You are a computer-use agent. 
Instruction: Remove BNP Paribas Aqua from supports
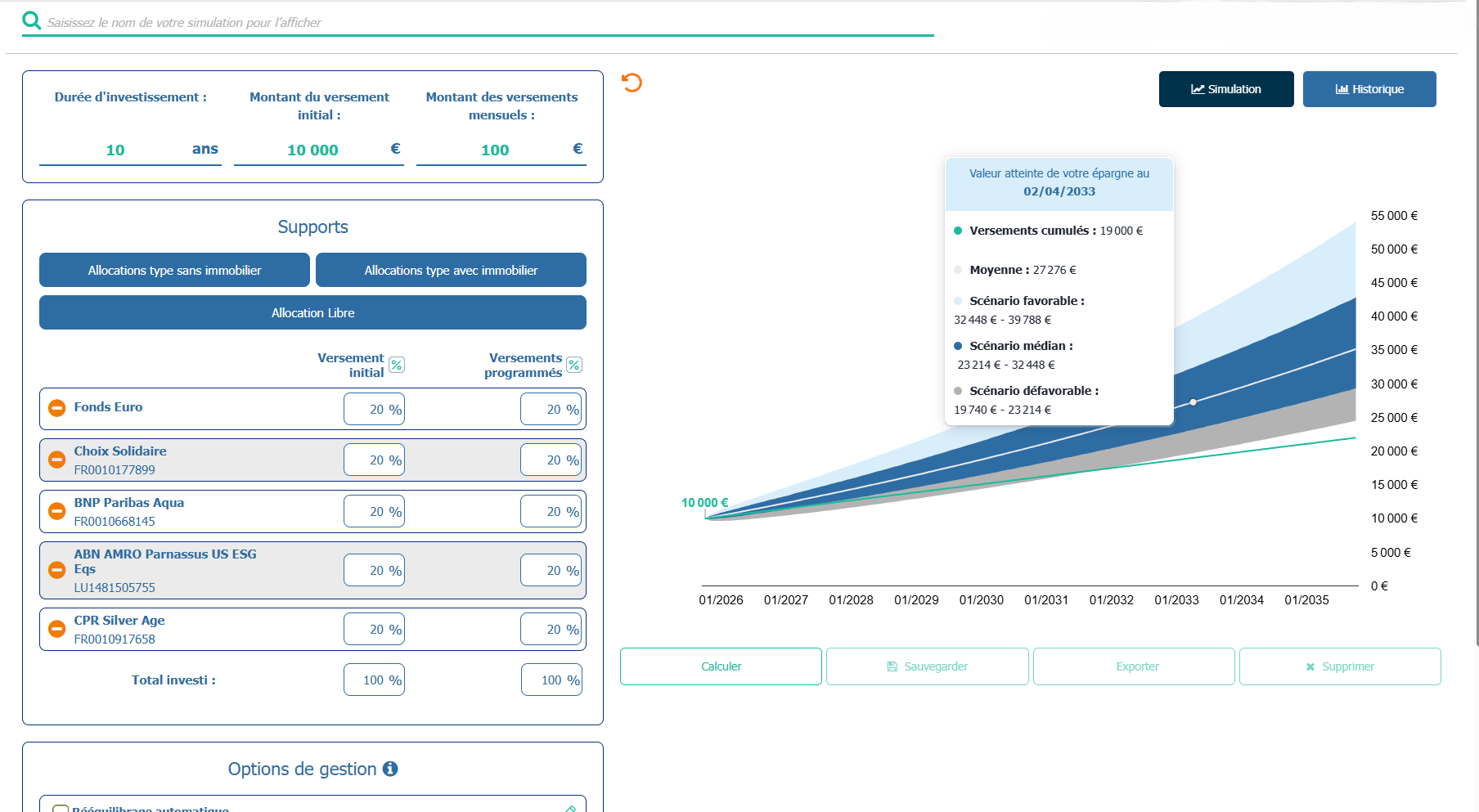coord(56,511)
